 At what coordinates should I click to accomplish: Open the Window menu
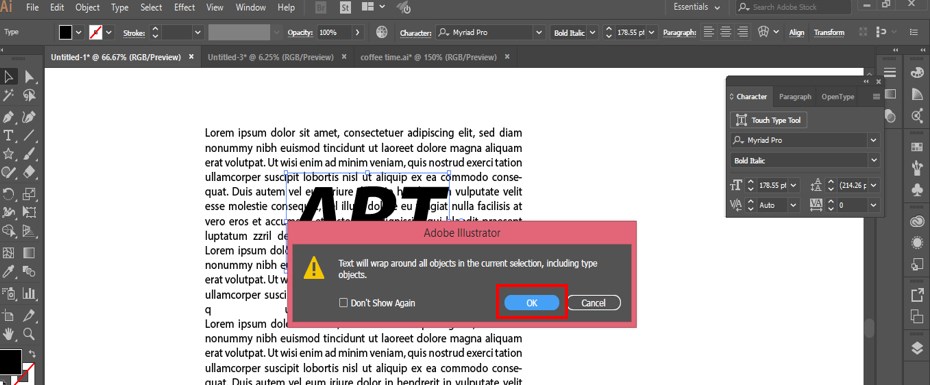(250, 8)
